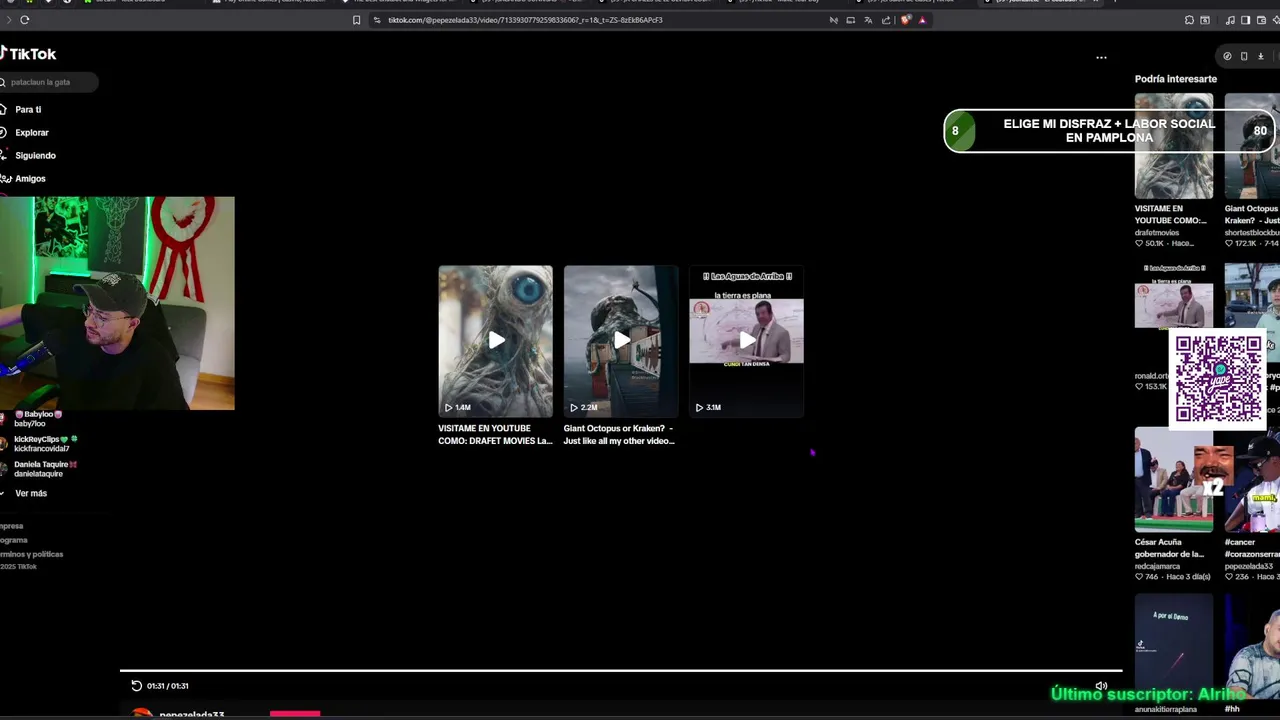Bookmark the page using the bookmark icon
Image resolution: width=1280 pixels, height=720 pixels.
(x=356, y=20)
